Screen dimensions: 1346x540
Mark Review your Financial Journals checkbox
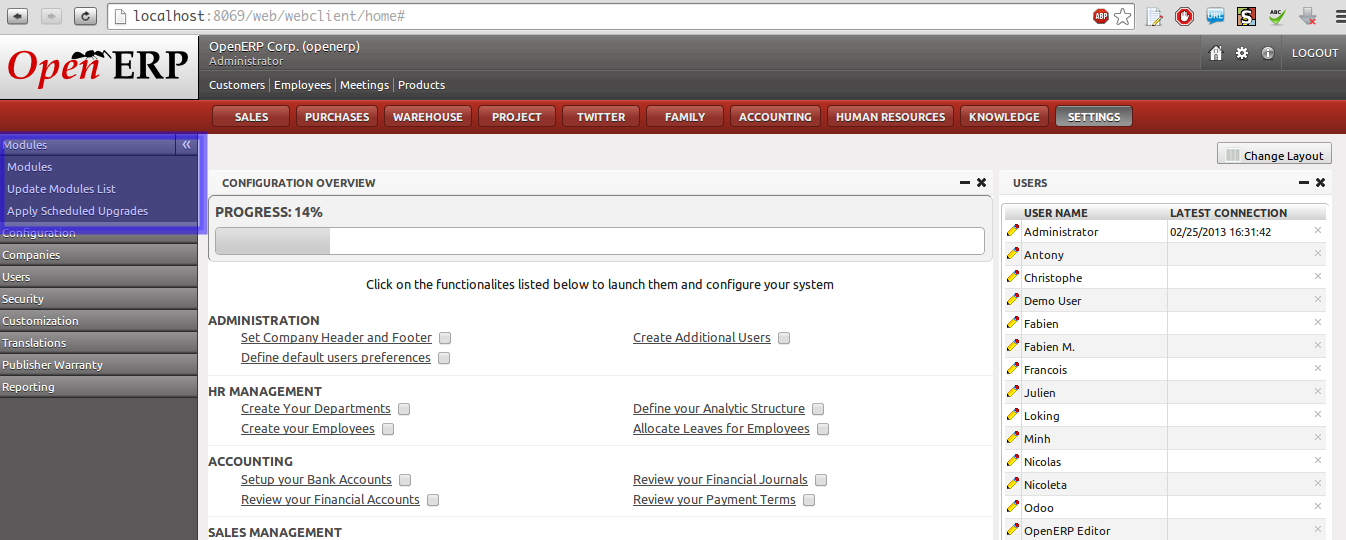tap(821, 480)
